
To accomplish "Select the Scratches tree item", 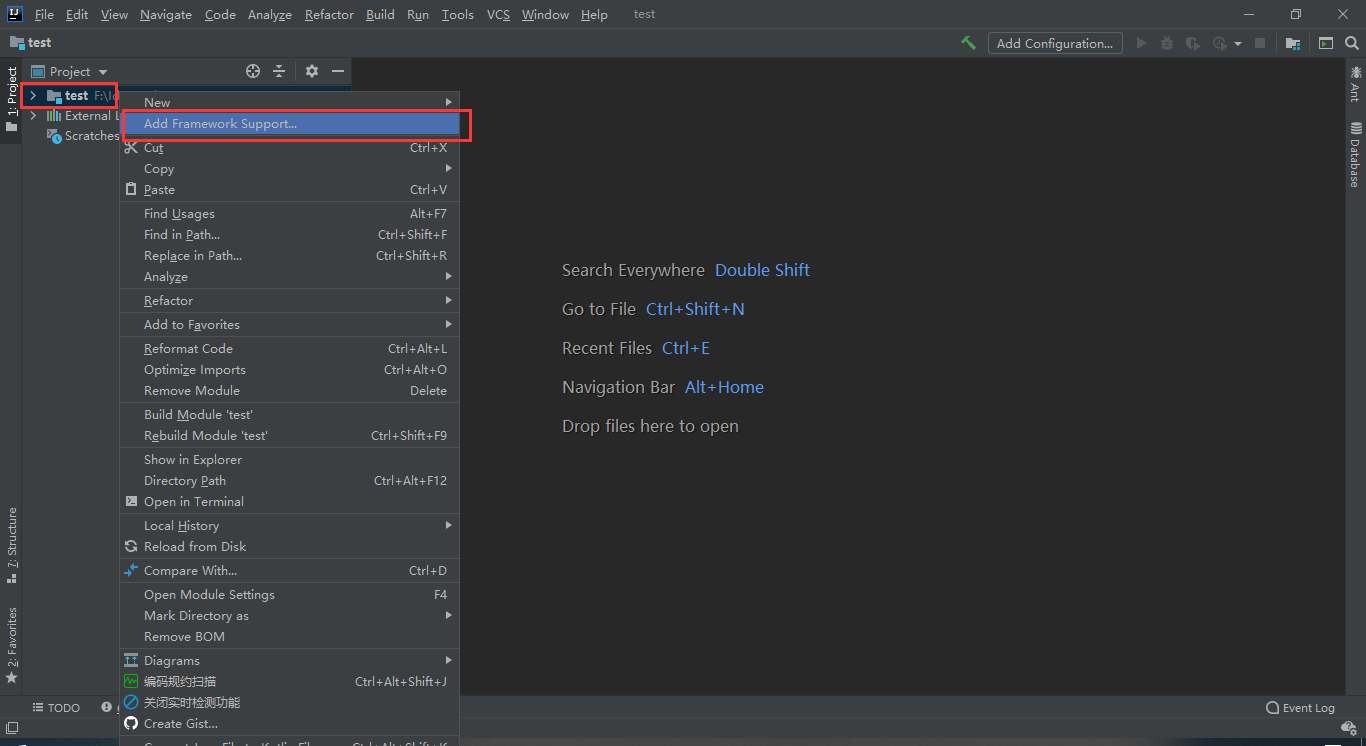I will 83,136.
